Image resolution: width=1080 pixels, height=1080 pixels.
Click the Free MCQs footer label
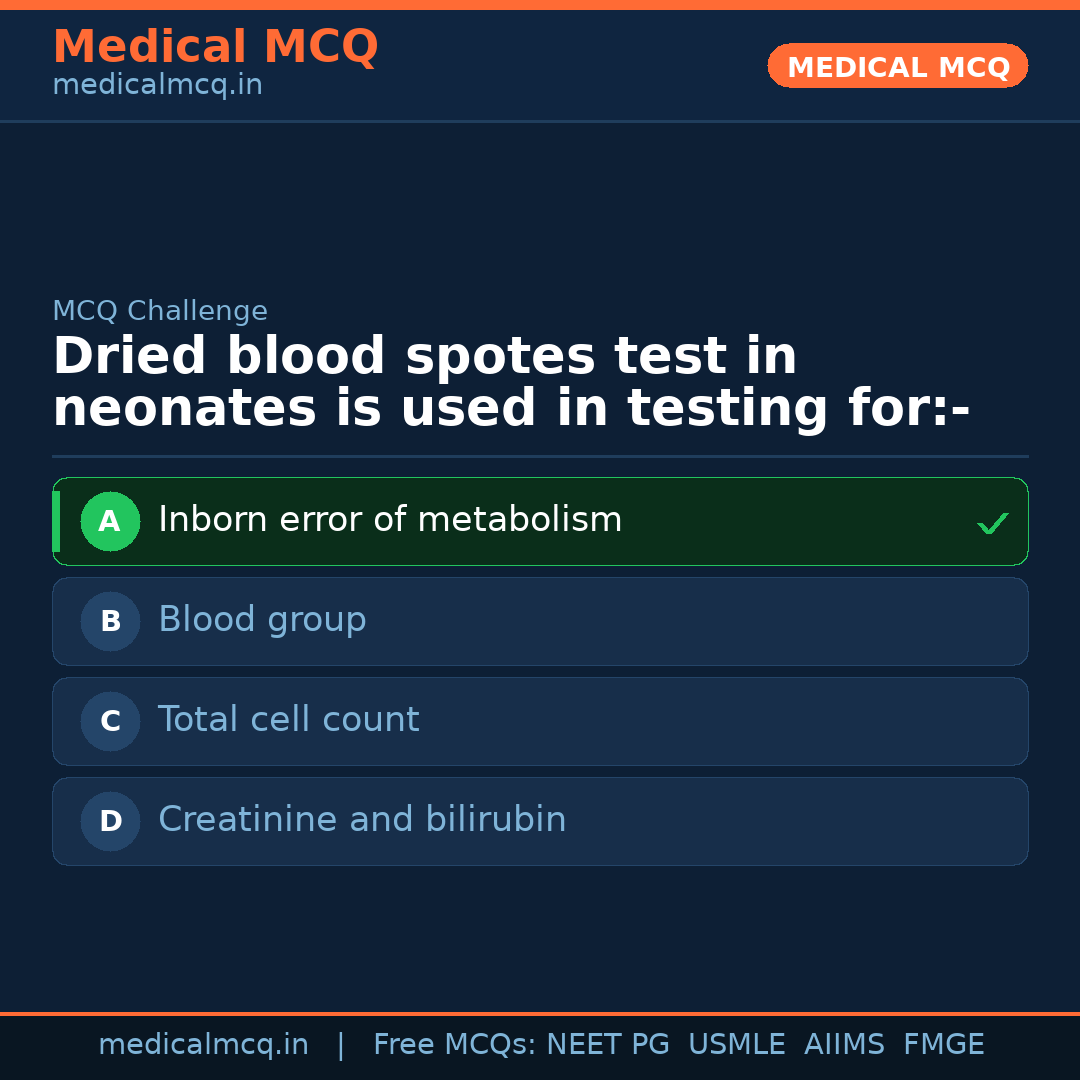[x=454, y=1045]
